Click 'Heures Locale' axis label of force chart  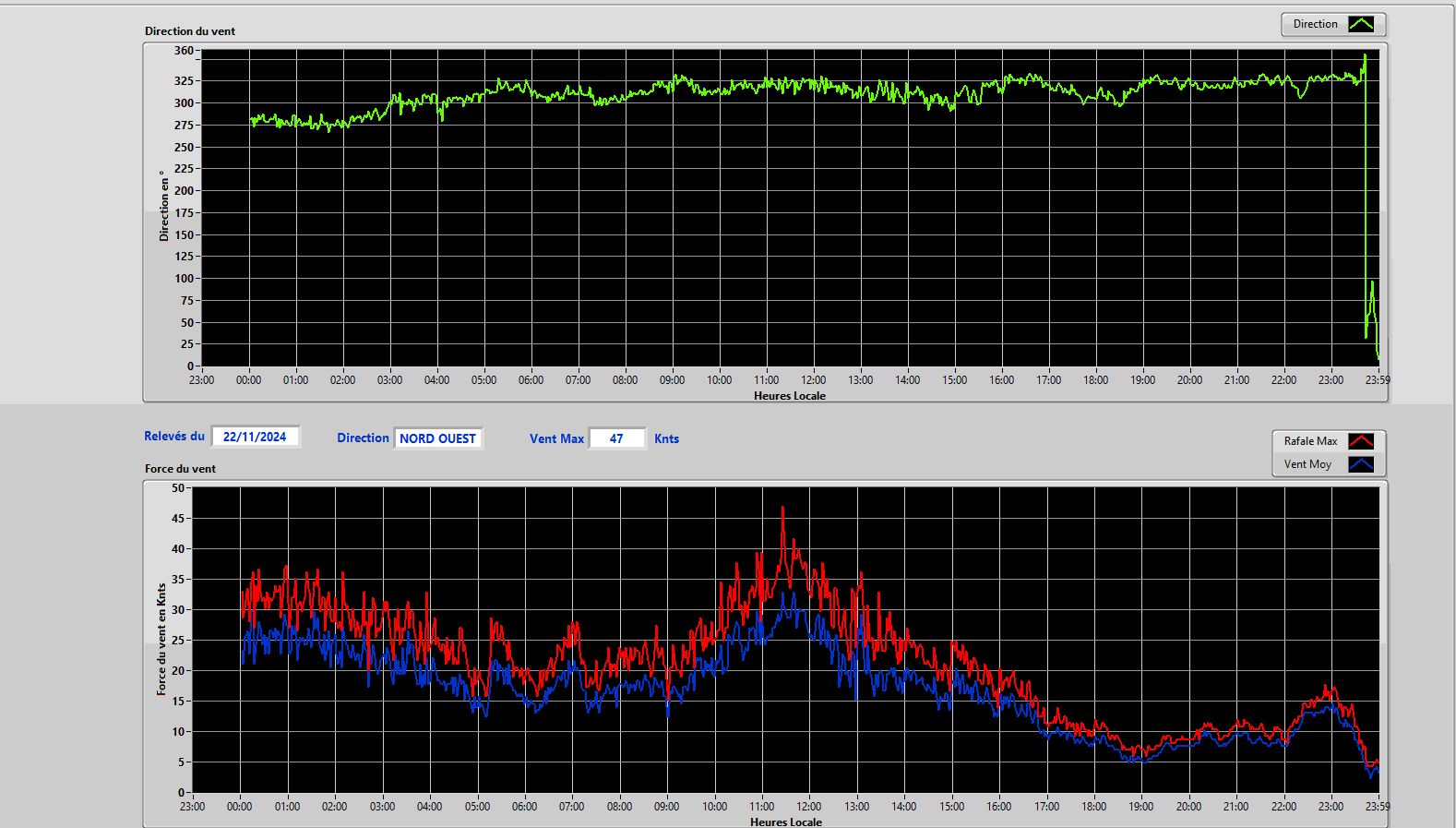pos(786,822)
